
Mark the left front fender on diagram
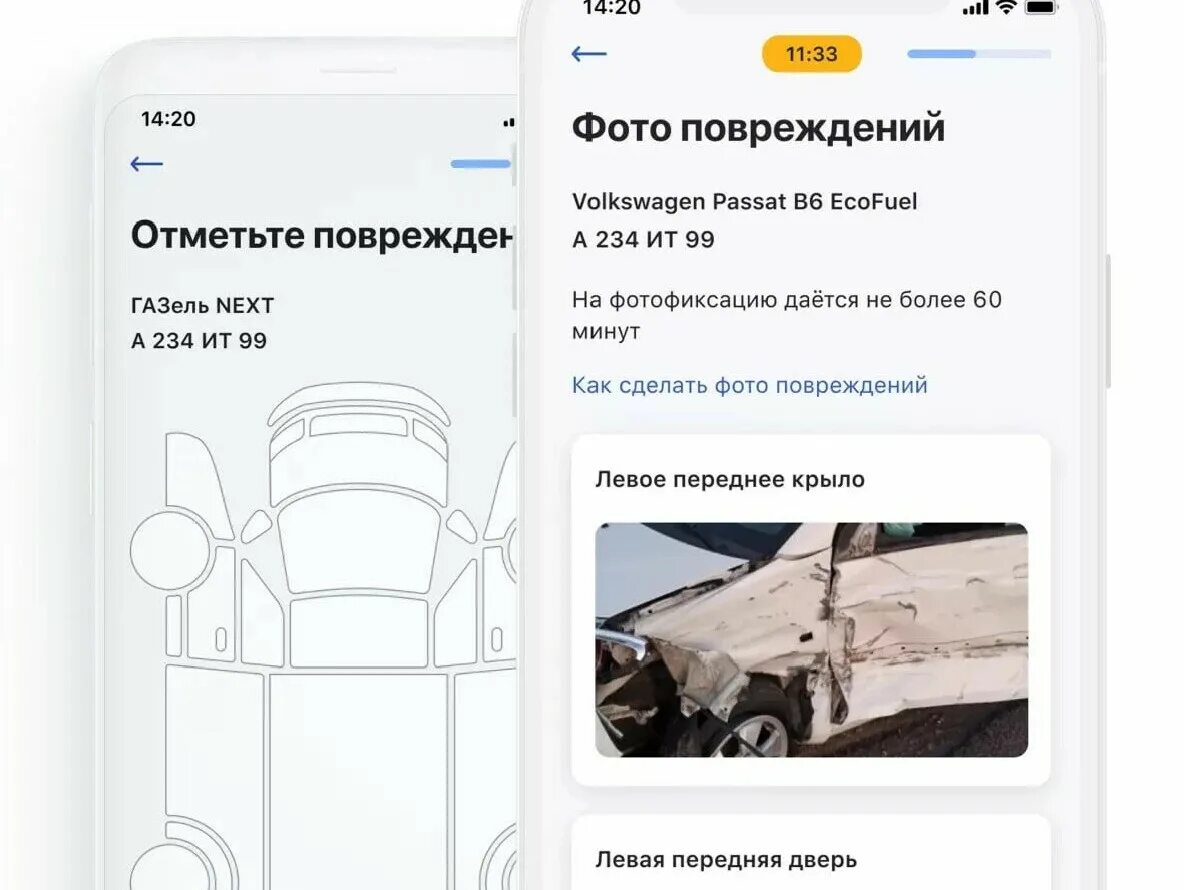[198, 485]
